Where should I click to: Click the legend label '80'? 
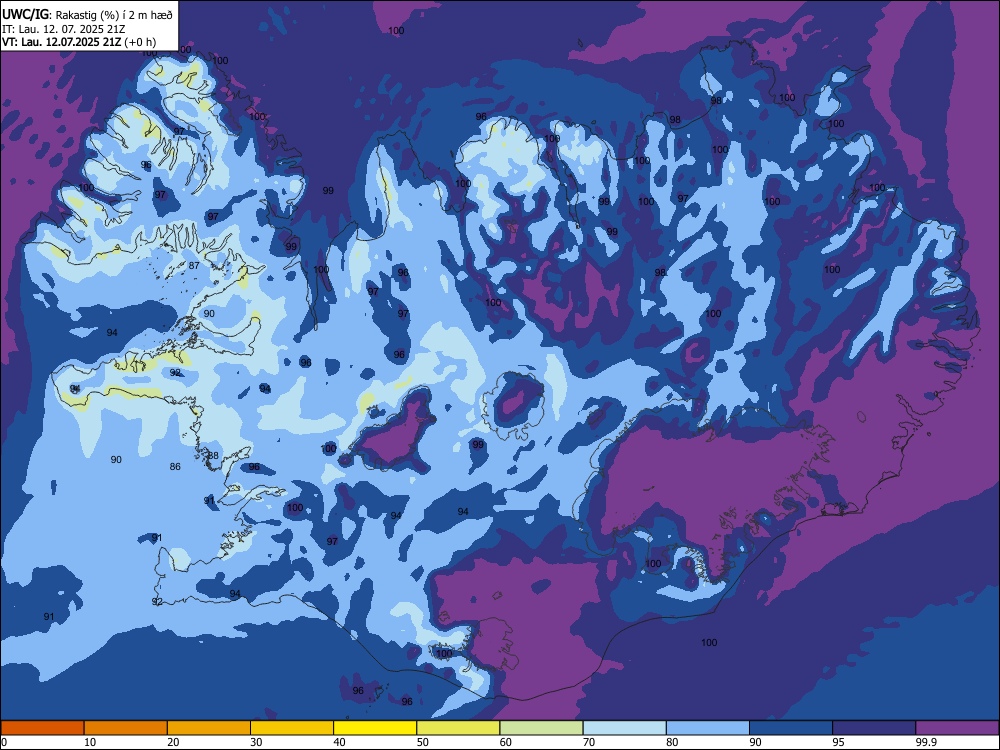coord(672,742)
